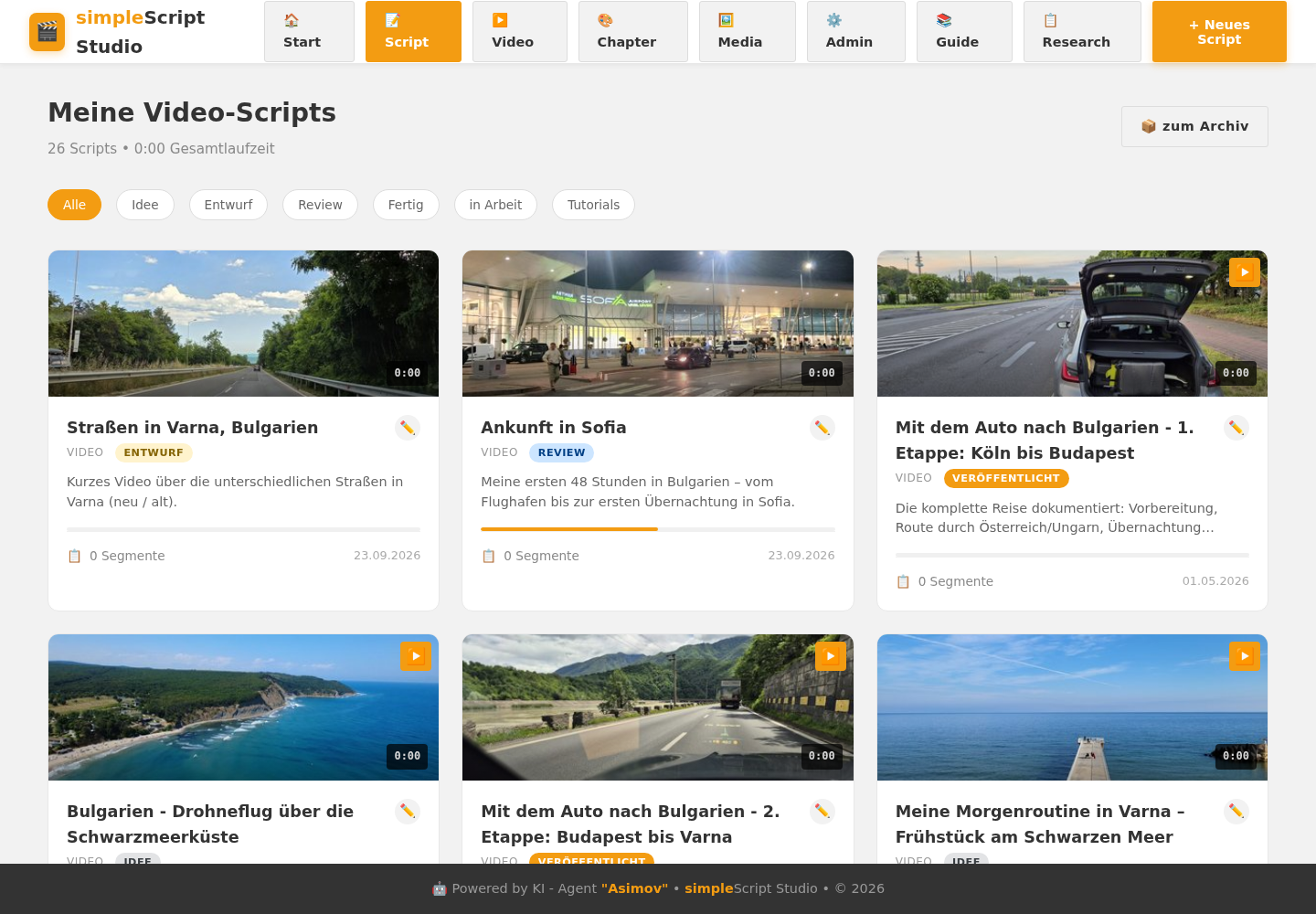The height and width of the screenshot is (914, 1316).
Task: Play the Drohneflug Schwarzmeerküste video
Action: pyautogui.click(x=416, y=656)
